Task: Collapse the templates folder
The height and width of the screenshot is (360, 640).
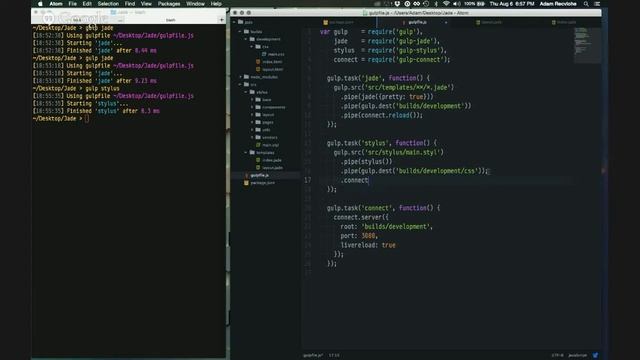Action: click(246, 153)
